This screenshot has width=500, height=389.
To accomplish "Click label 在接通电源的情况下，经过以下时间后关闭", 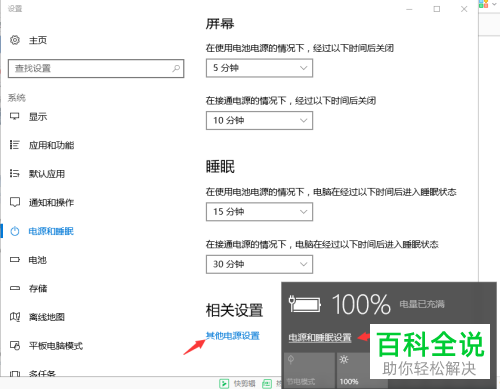I will 291,100.
